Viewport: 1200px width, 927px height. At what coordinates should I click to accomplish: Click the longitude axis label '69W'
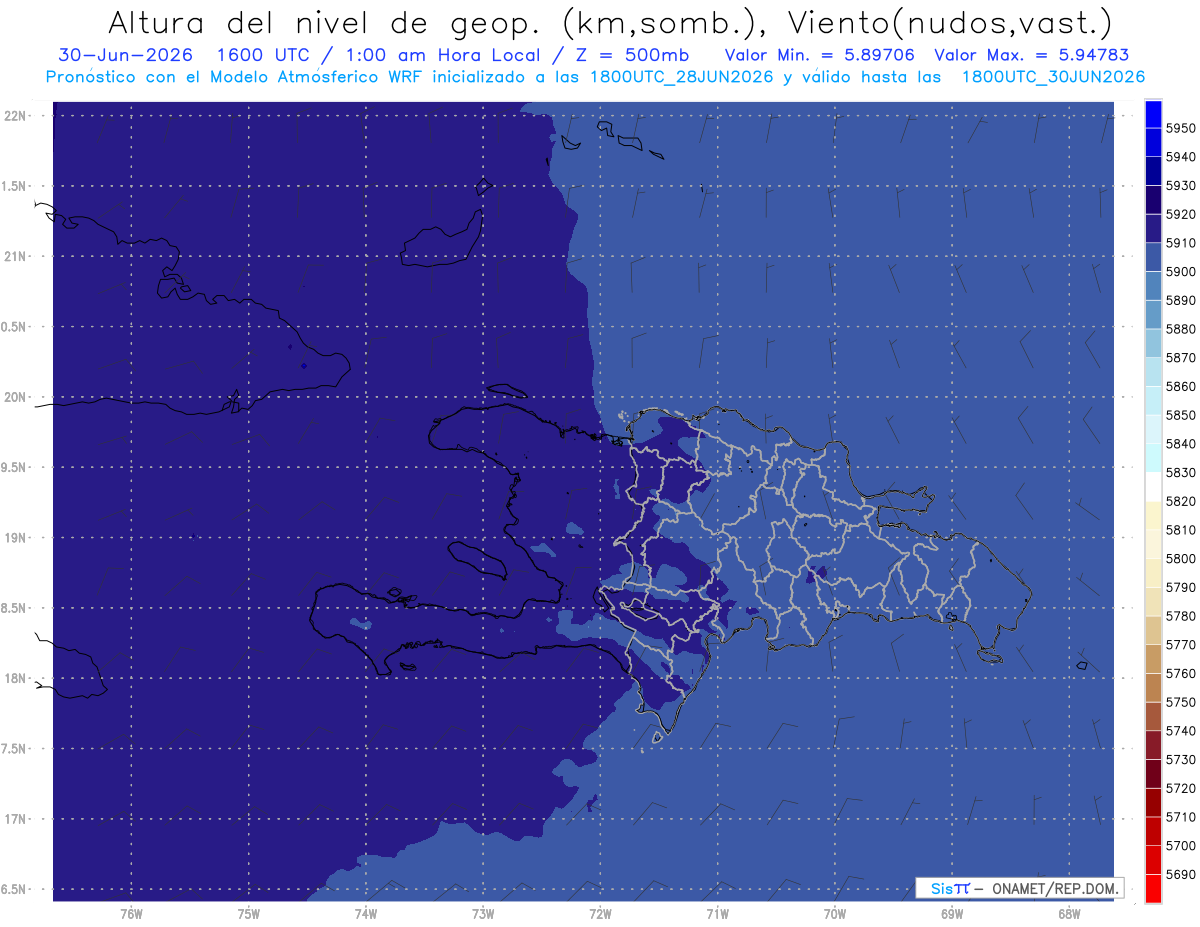[x=952, y=914]
